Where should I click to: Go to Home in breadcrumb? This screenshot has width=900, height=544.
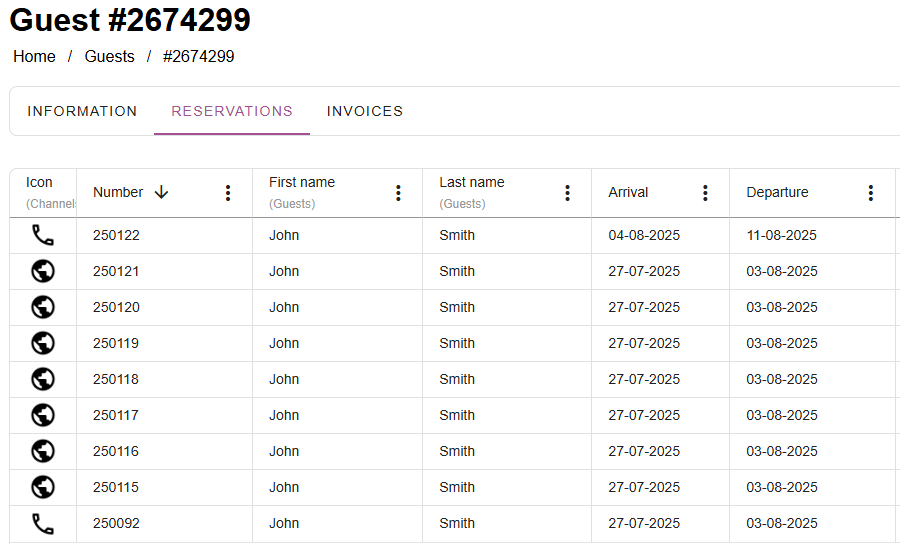click(x=34, y=56)
